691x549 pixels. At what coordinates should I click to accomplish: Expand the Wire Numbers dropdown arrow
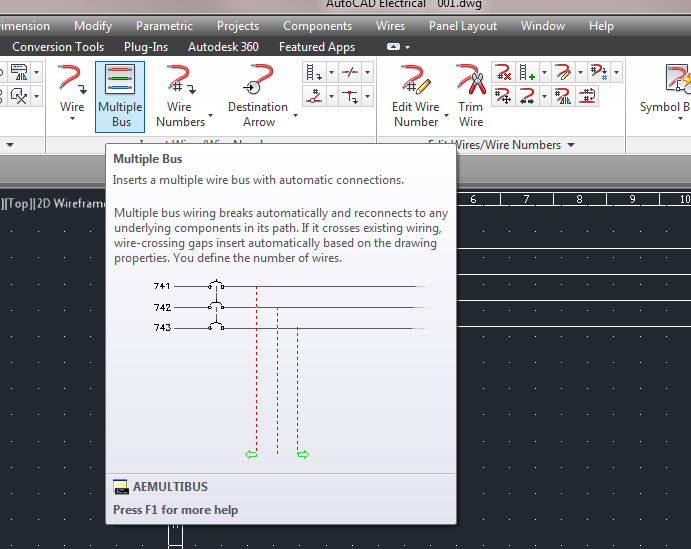tap(211, 115)
